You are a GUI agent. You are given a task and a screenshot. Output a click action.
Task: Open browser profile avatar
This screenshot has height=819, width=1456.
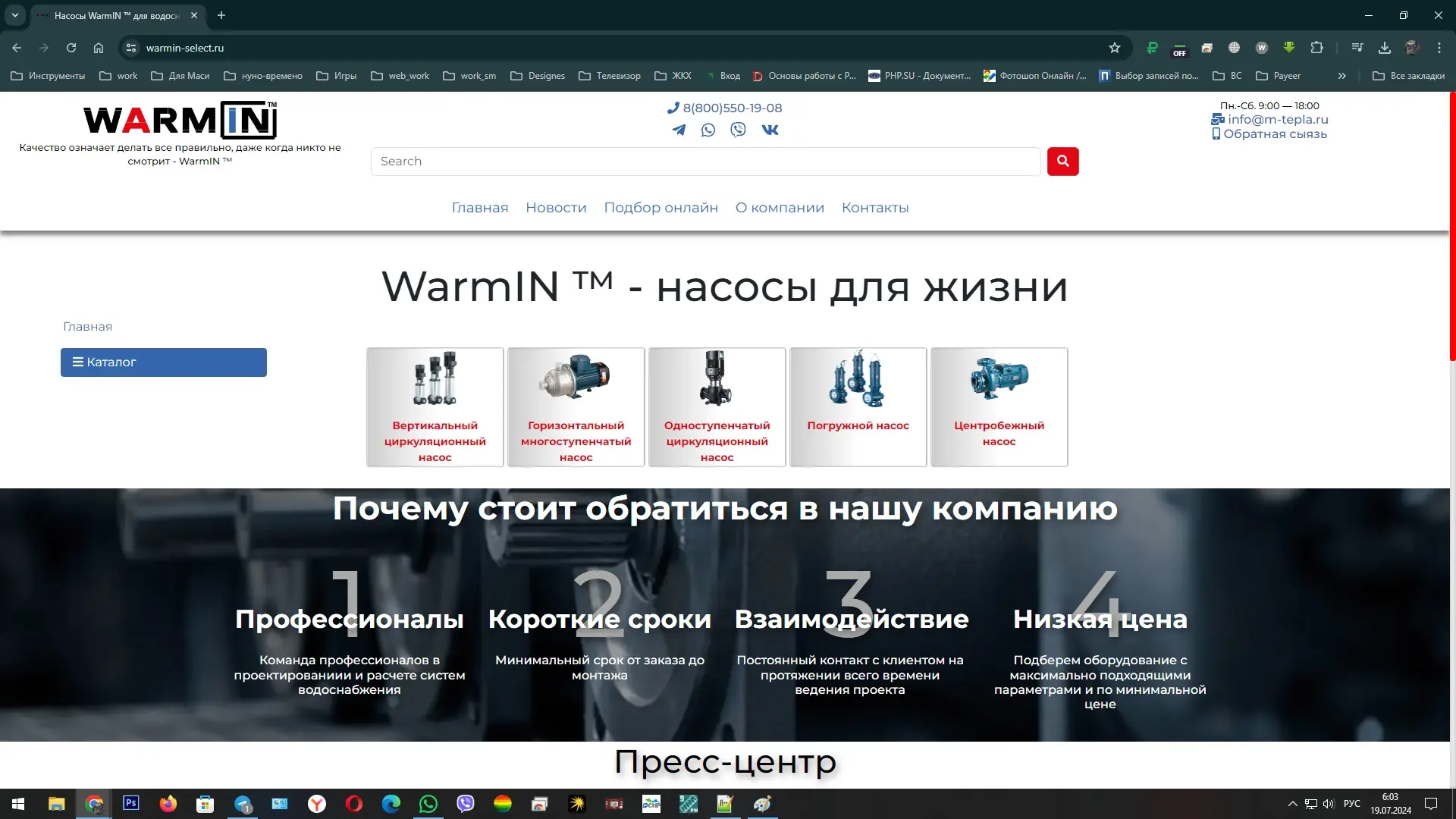pos(1412,48)
